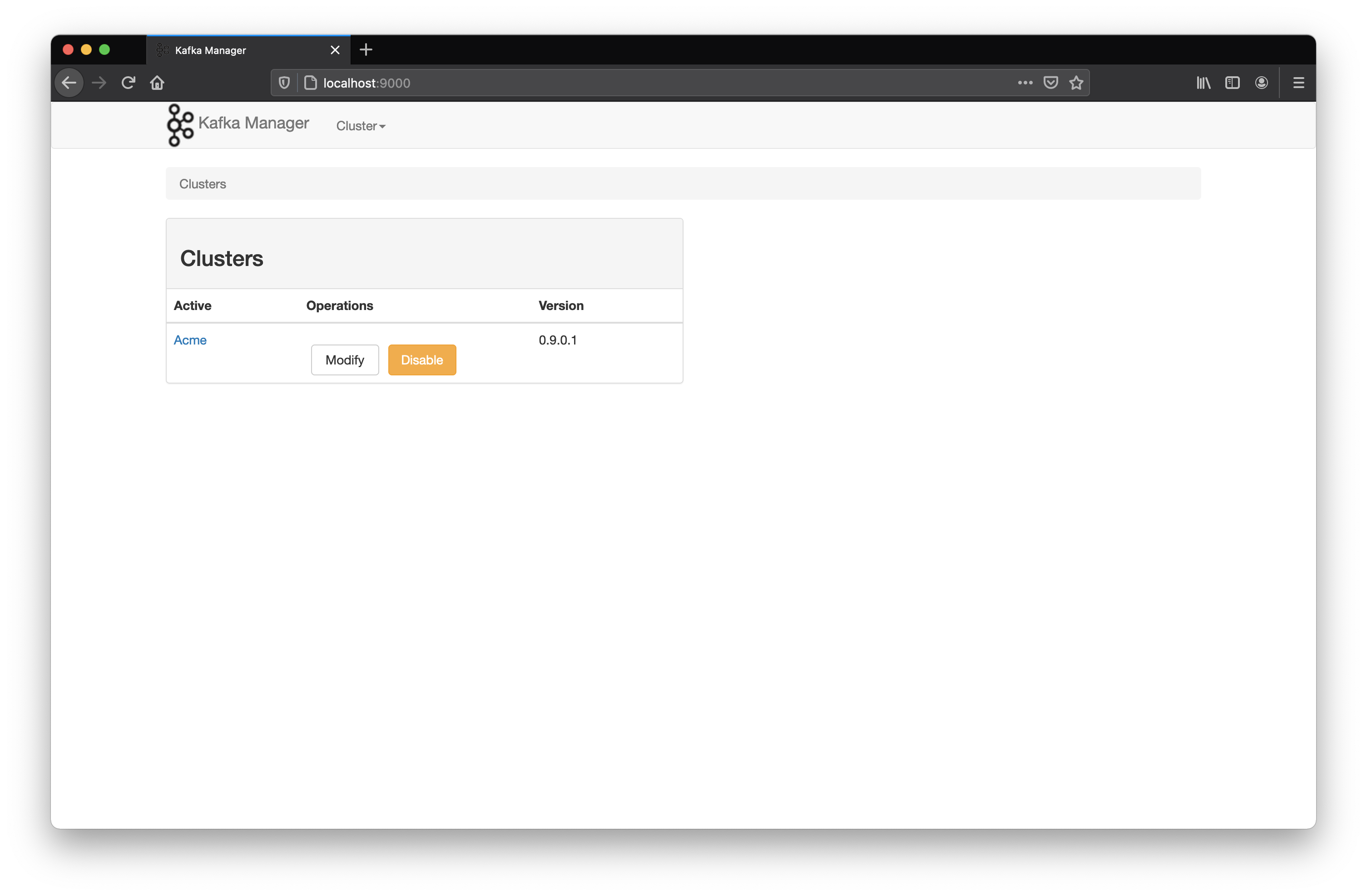Bookmark this page with the star icon

[x=1076, y=83]
